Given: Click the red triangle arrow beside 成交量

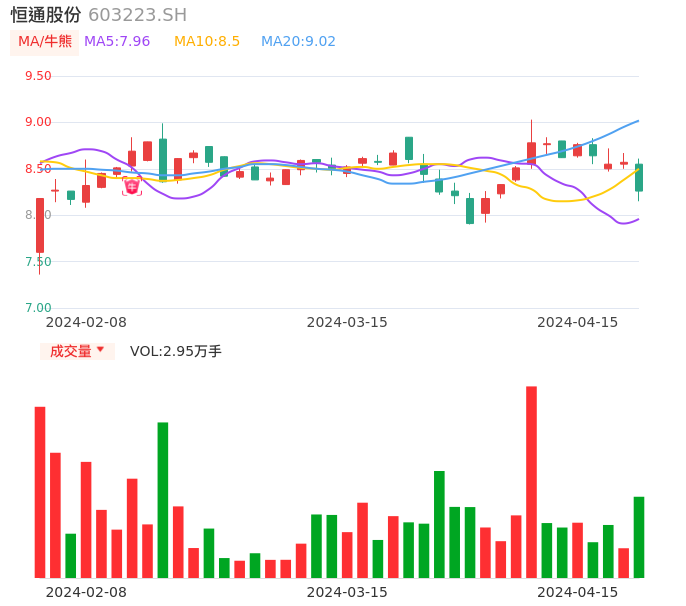Looking at the screenshot, I should [100, 350].
